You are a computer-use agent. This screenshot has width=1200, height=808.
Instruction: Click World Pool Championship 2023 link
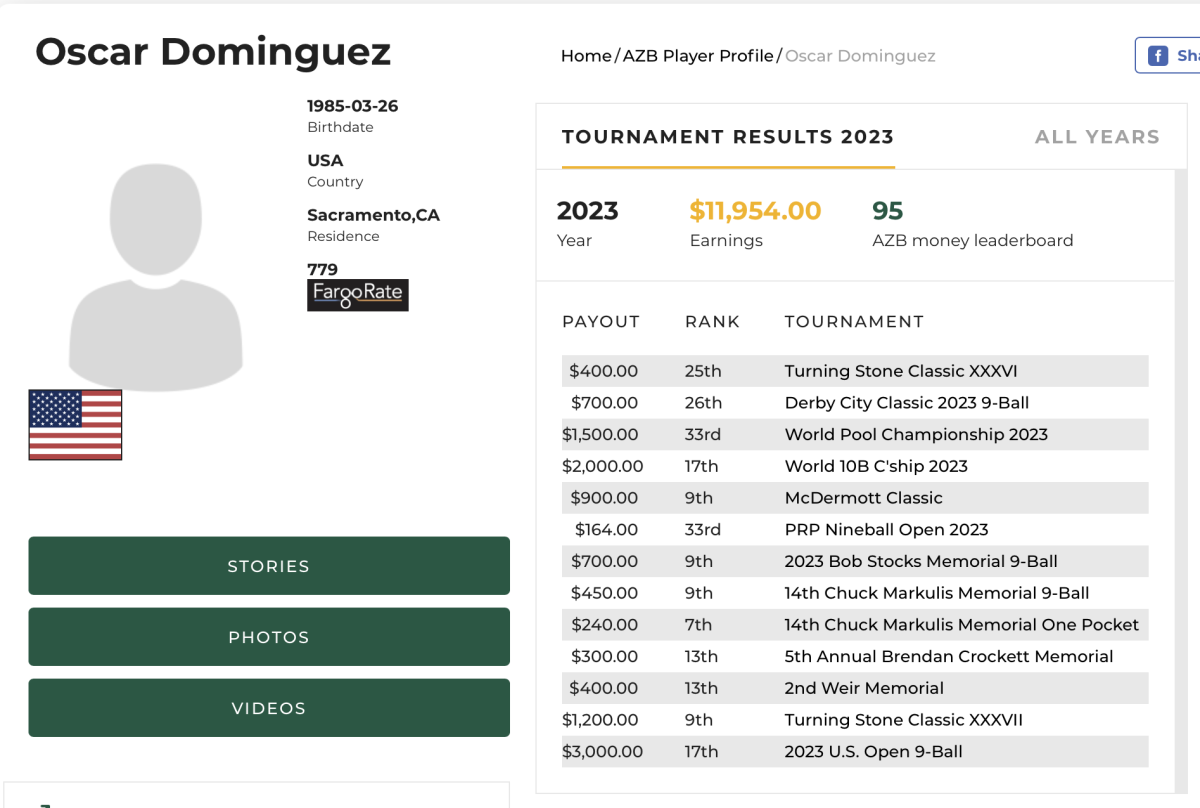click(916, 434)
